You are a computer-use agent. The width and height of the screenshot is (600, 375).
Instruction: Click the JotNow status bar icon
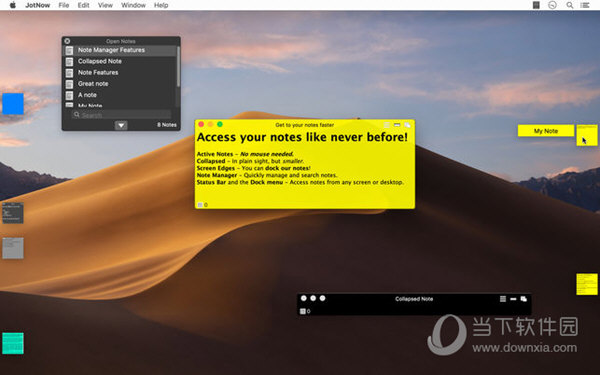click(x=536, y=5)
